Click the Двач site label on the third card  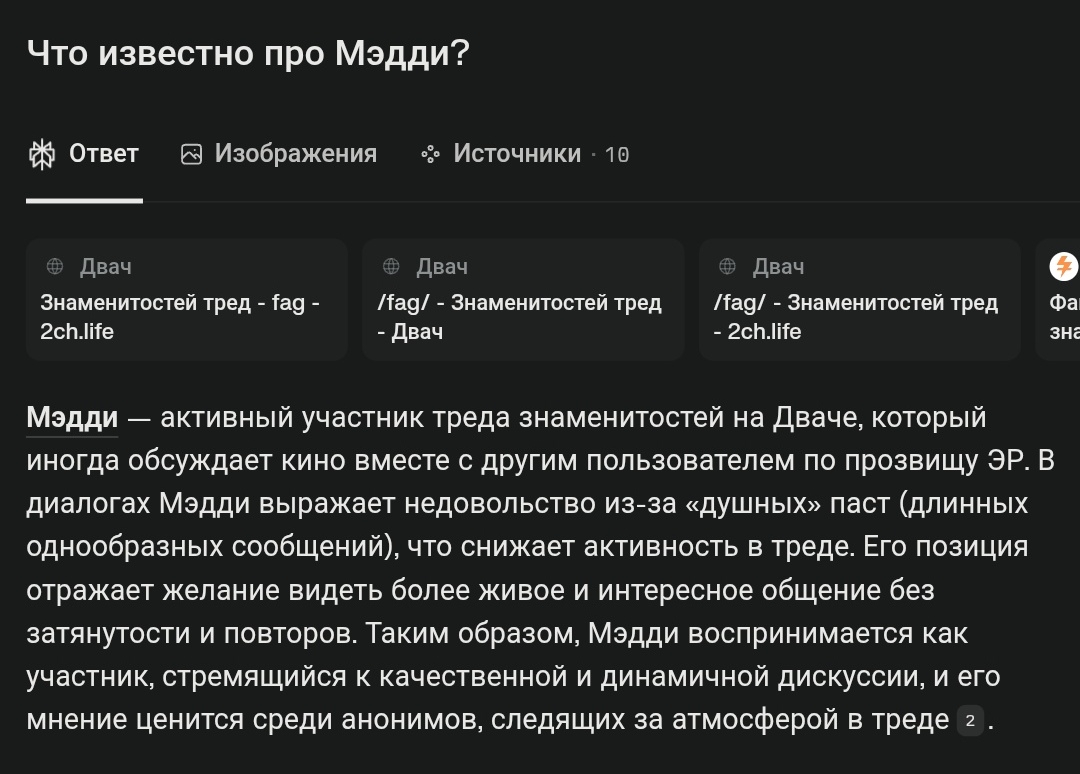778,266
